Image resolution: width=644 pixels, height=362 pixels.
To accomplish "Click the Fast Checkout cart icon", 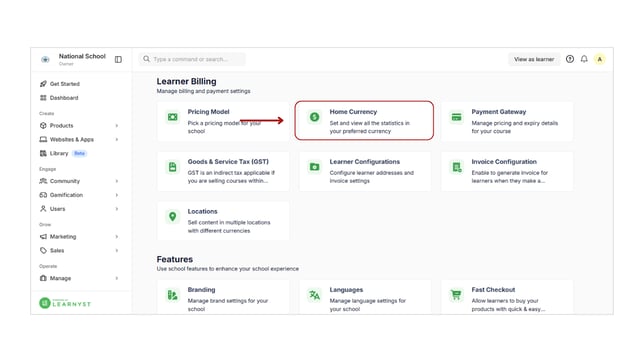I will 456,295.
